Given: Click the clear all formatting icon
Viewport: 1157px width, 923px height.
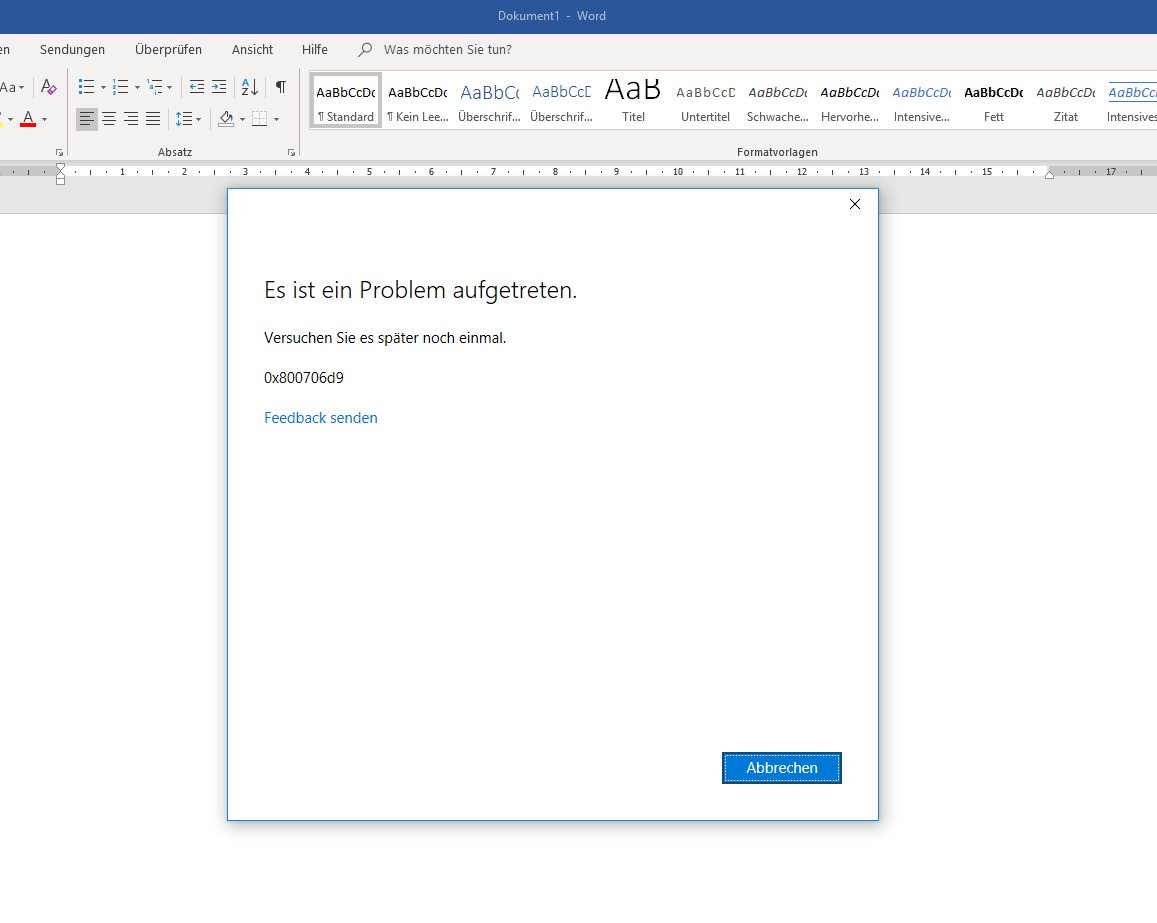Looking at the screenshot, I should tap(49, 87).
